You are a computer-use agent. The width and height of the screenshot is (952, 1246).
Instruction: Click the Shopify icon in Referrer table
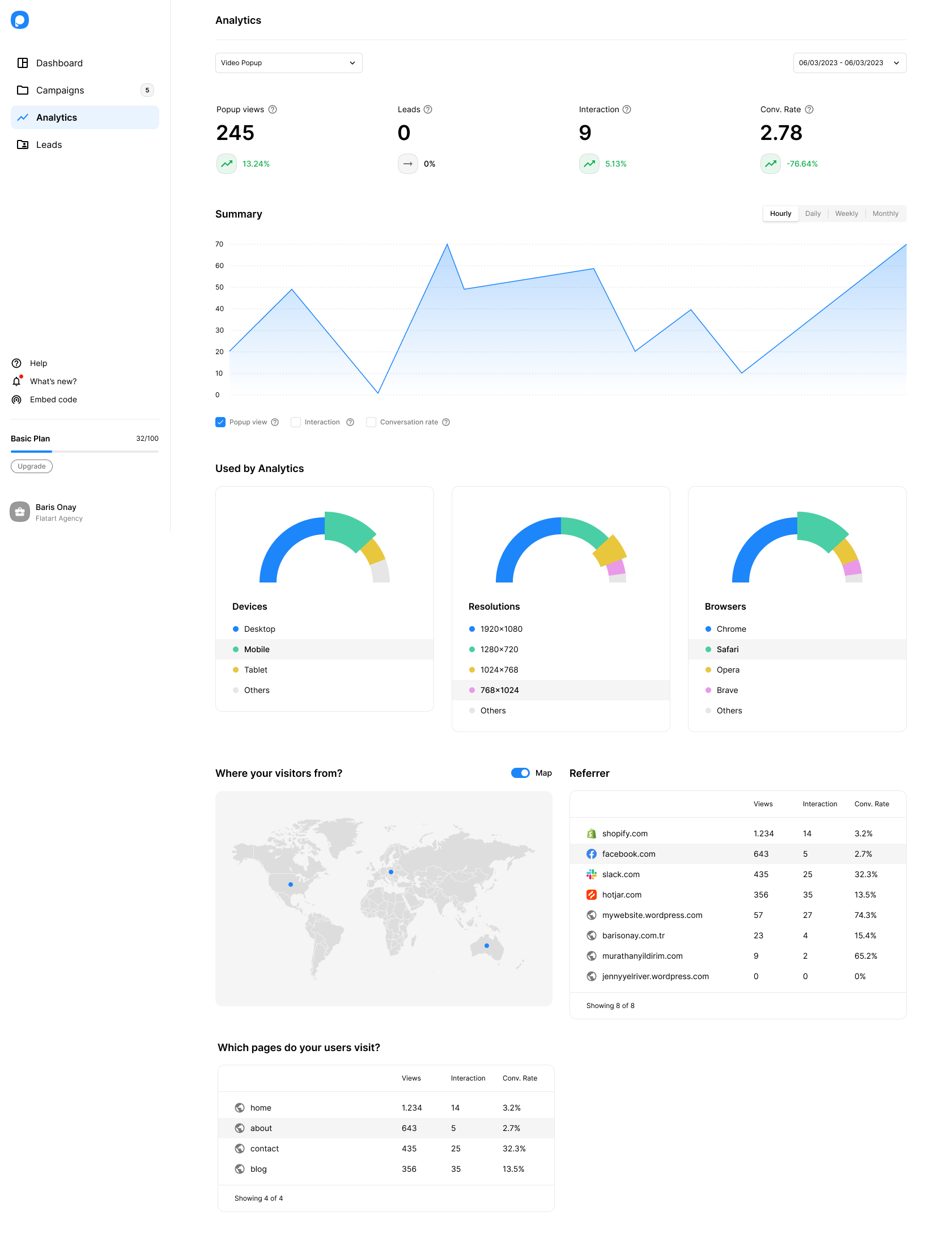pyautogui.click(x=592, y=833)
